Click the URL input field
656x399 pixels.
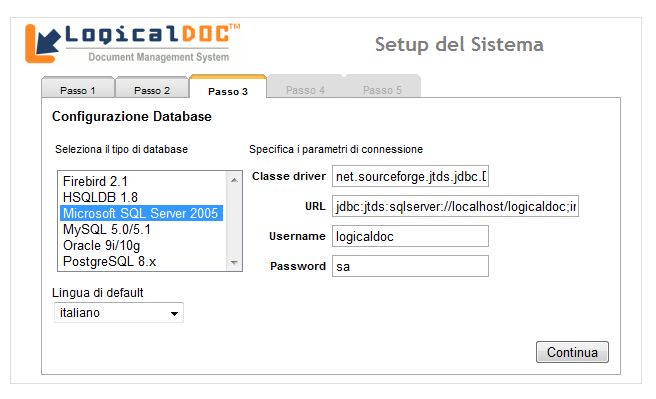tap(456, 206)
